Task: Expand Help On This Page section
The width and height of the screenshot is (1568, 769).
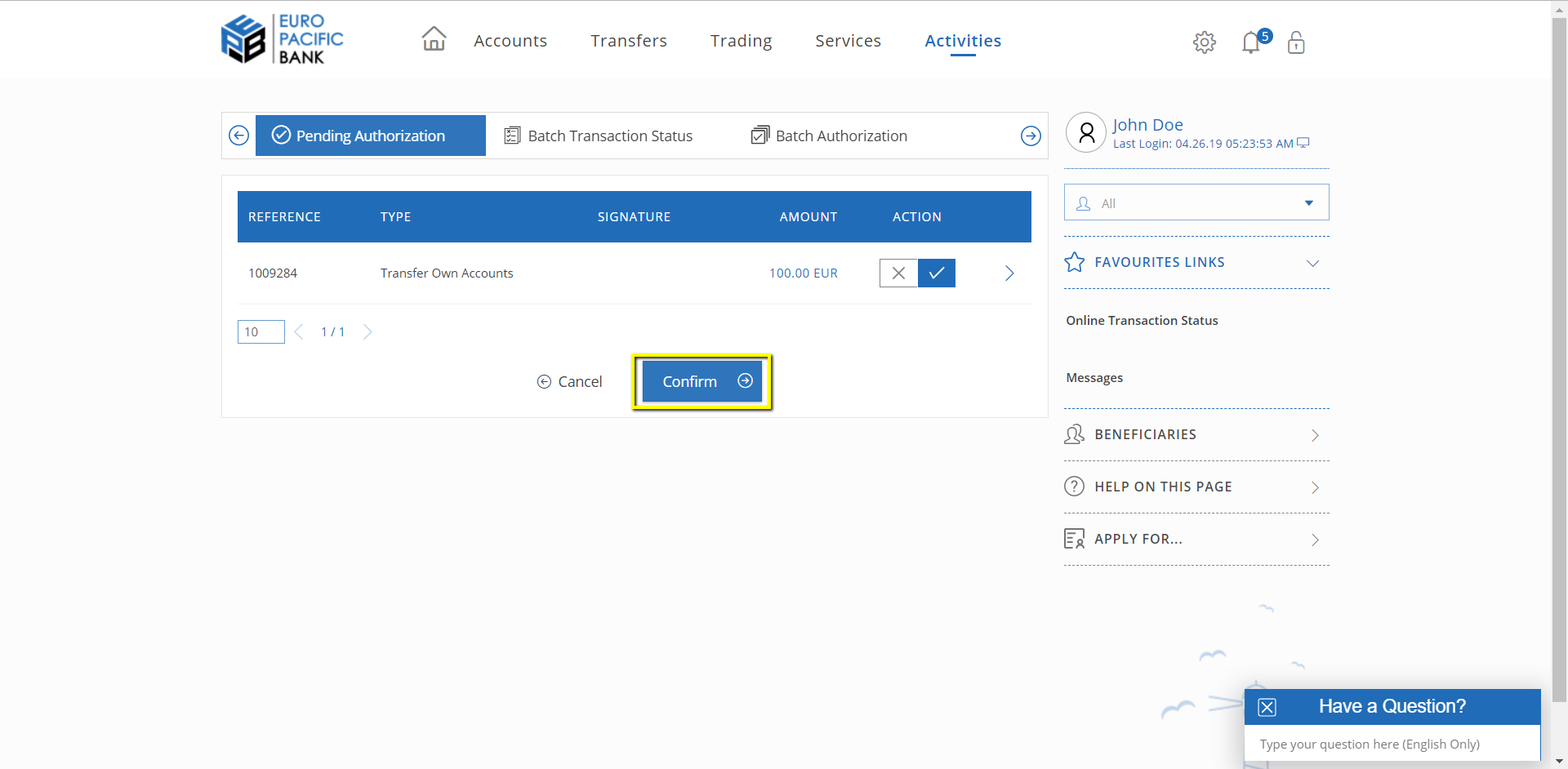Action: pyautogui.click(x=1196, y=487)
